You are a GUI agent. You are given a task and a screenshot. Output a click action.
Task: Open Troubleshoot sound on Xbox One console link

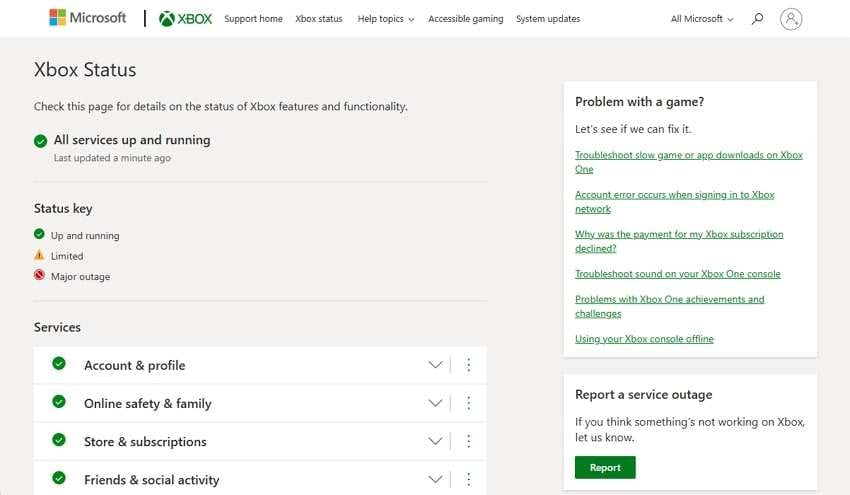[678, 274]
